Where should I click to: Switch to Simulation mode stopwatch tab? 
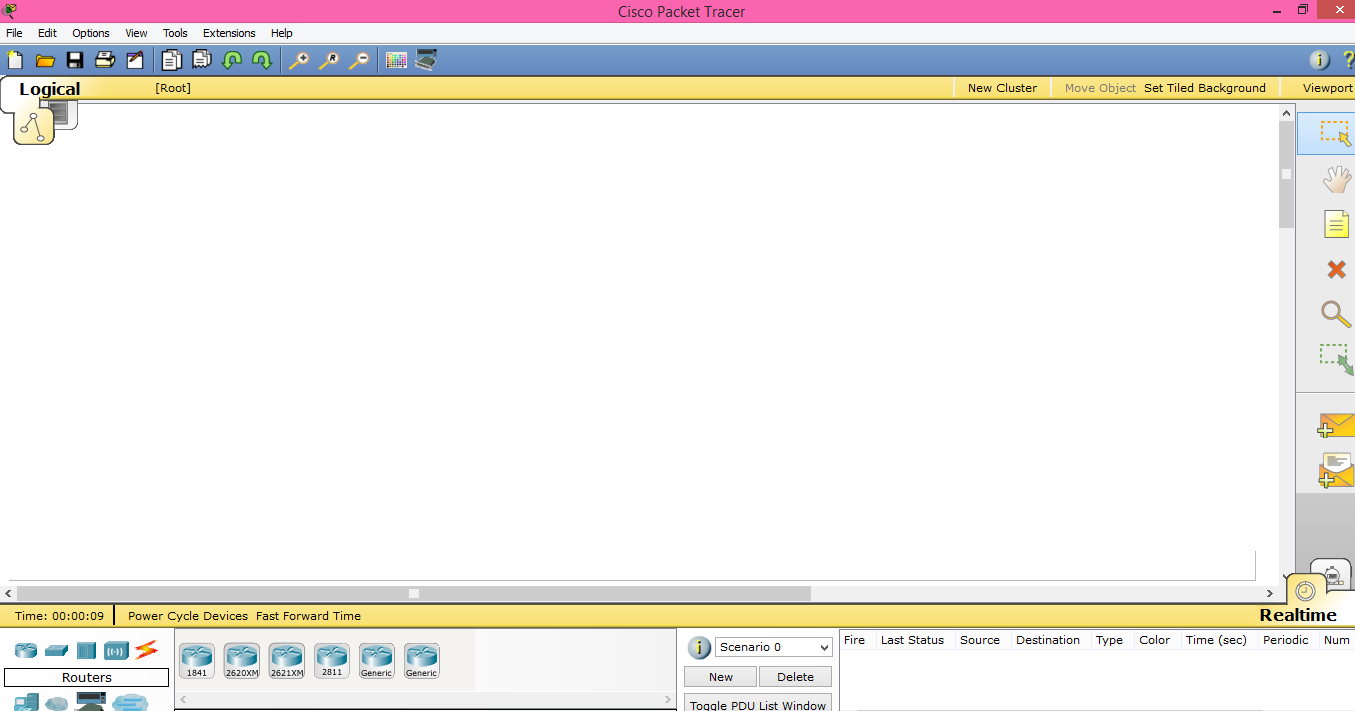(1334, 572)
